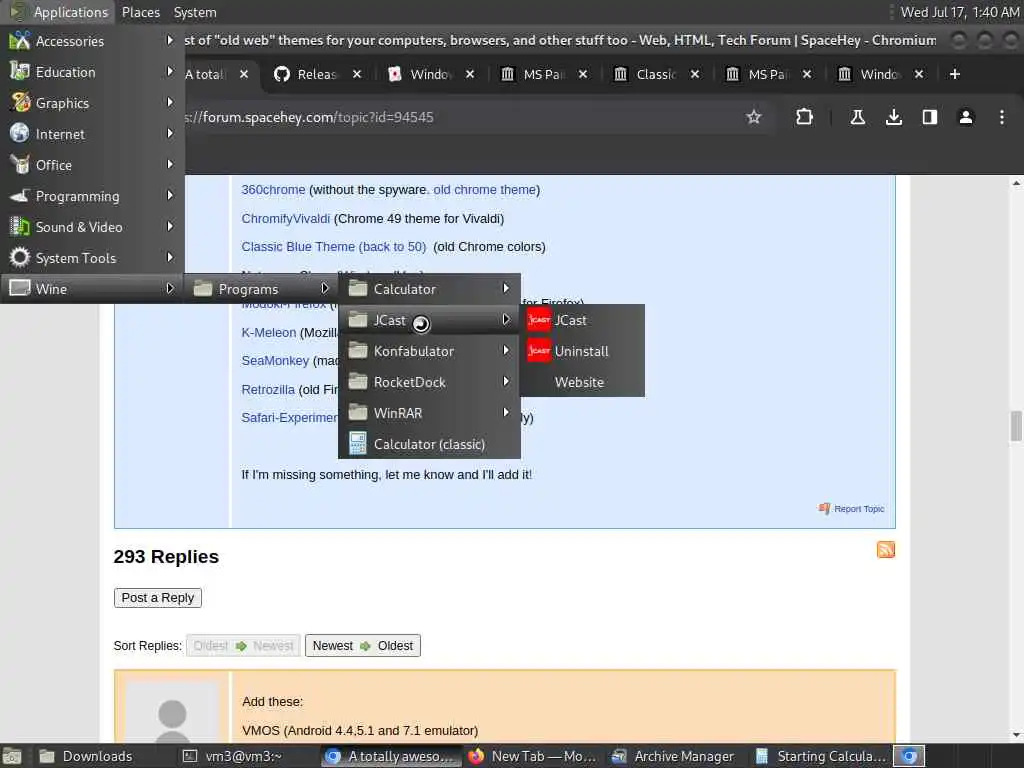Open the Internet menu category
The image size is (1024, 768).
point(92,134)
